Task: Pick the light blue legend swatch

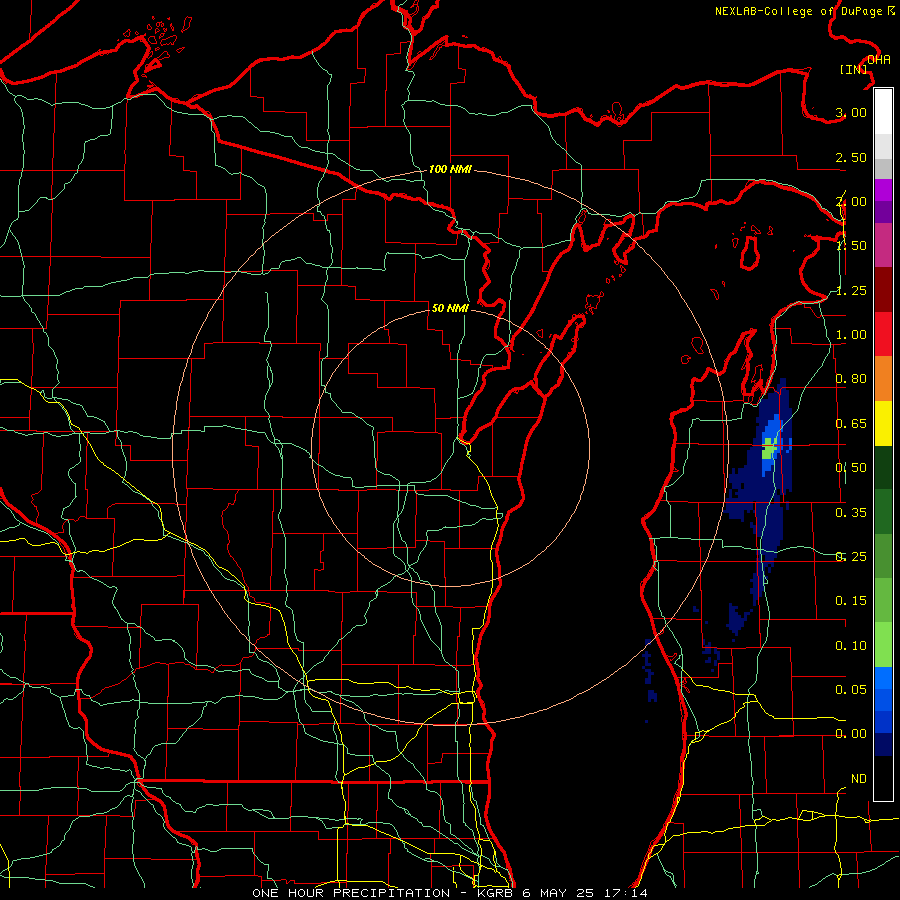Action: pos(883,678)
